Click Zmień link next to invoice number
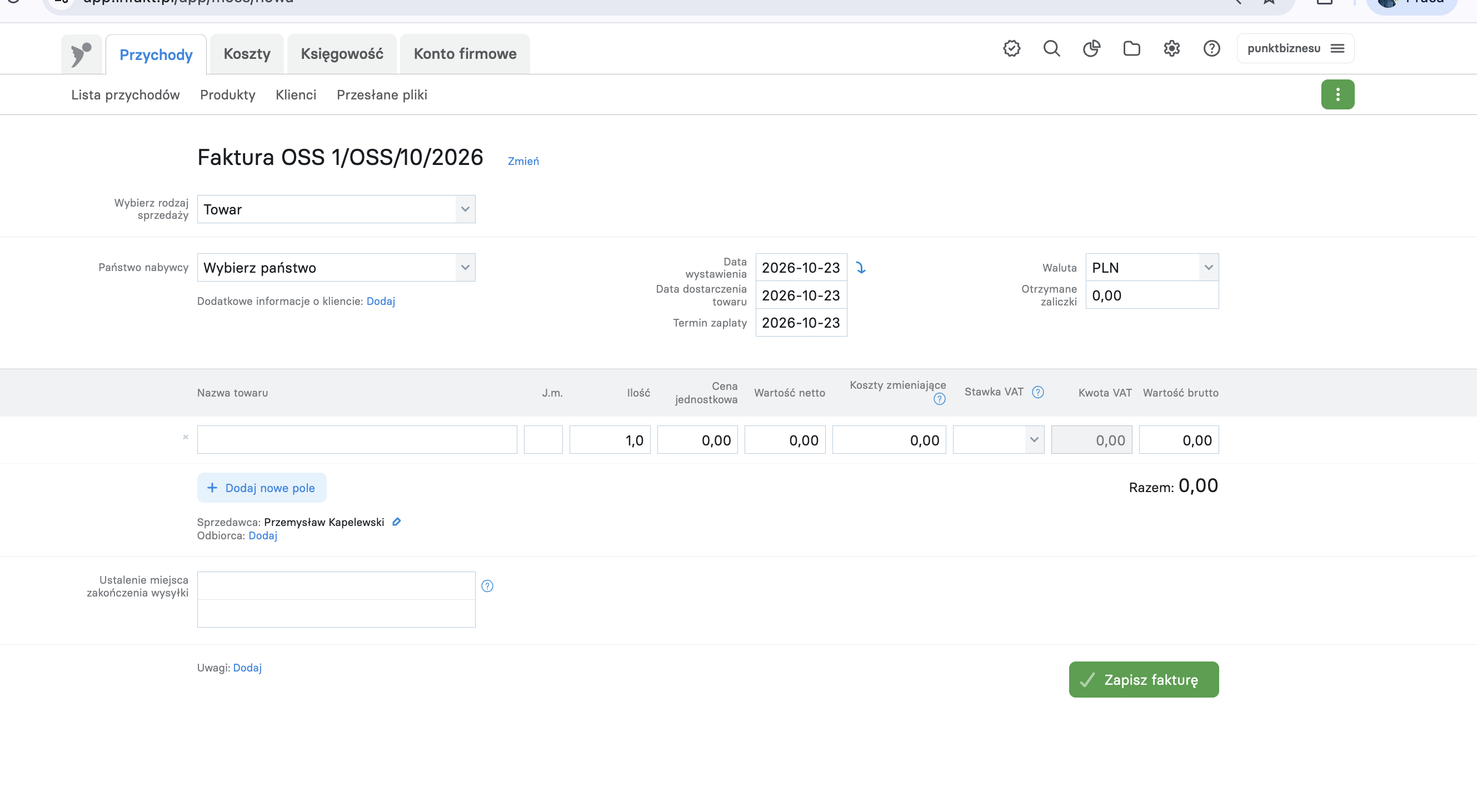The width and height of the screenshot is (1477, 812). click(x=523, y=162)
